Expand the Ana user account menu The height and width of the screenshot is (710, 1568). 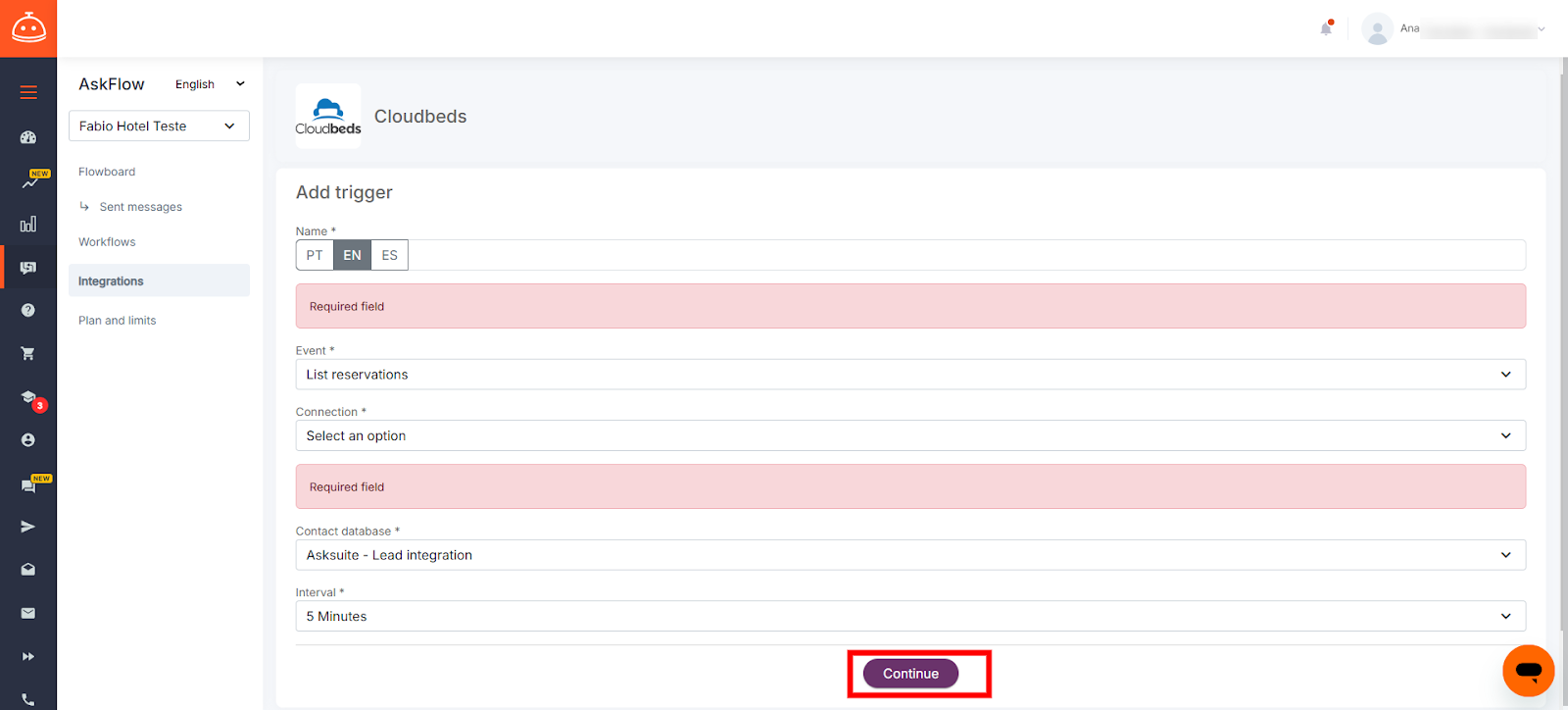tap(1472, 28)
